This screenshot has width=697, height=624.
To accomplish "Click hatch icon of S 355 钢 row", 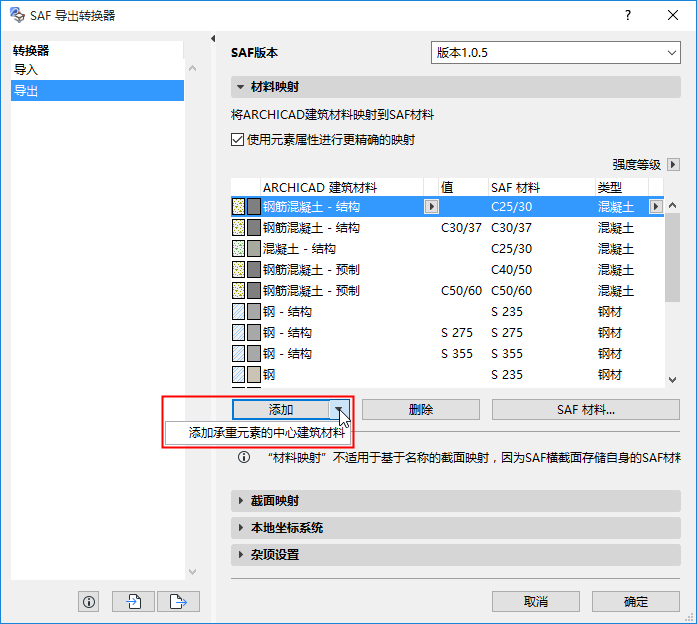I will (239, 353).
